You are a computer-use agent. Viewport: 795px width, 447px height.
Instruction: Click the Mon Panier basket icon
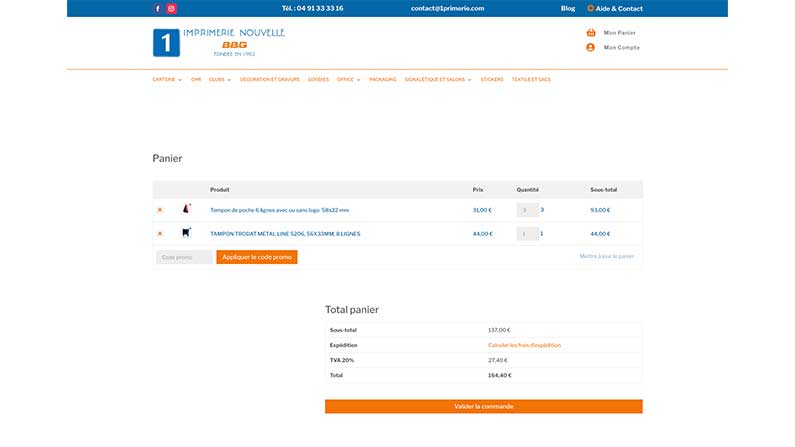point(591,33)
